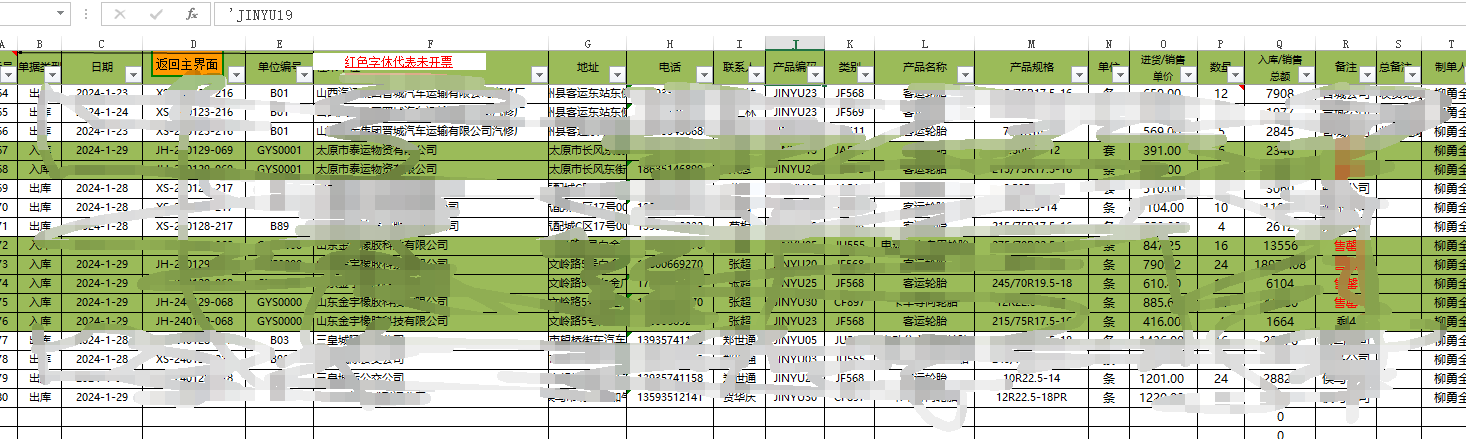This screenshot has height=439, width=1466.
Task: Select column F header
Action: [x=430, y=43]
